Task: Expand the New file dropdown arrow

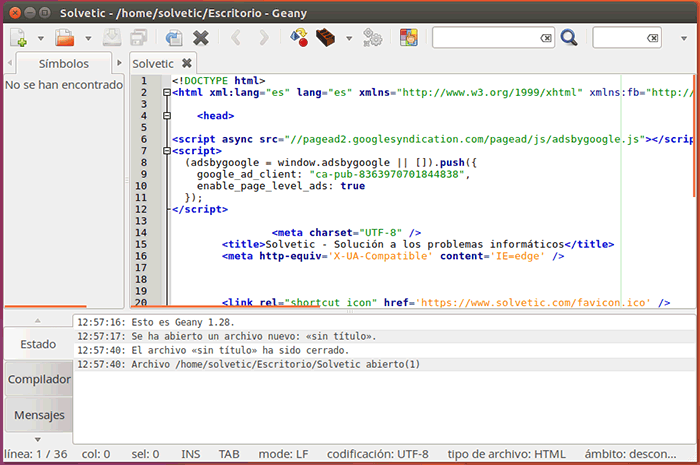Action: [40, 39]
